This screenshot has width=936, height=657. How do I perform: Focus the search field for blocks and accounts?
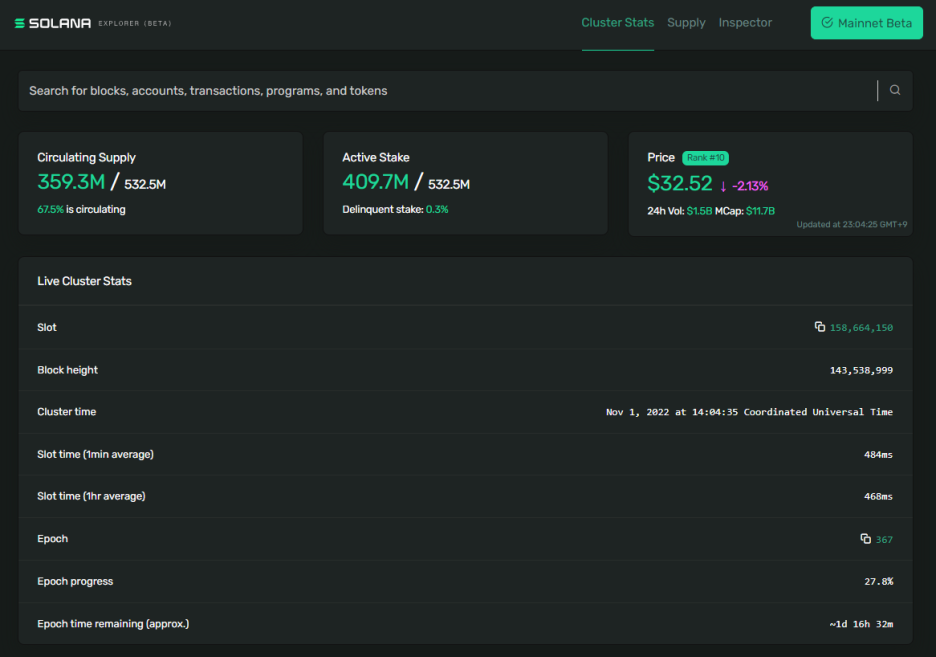coord(448,91)
